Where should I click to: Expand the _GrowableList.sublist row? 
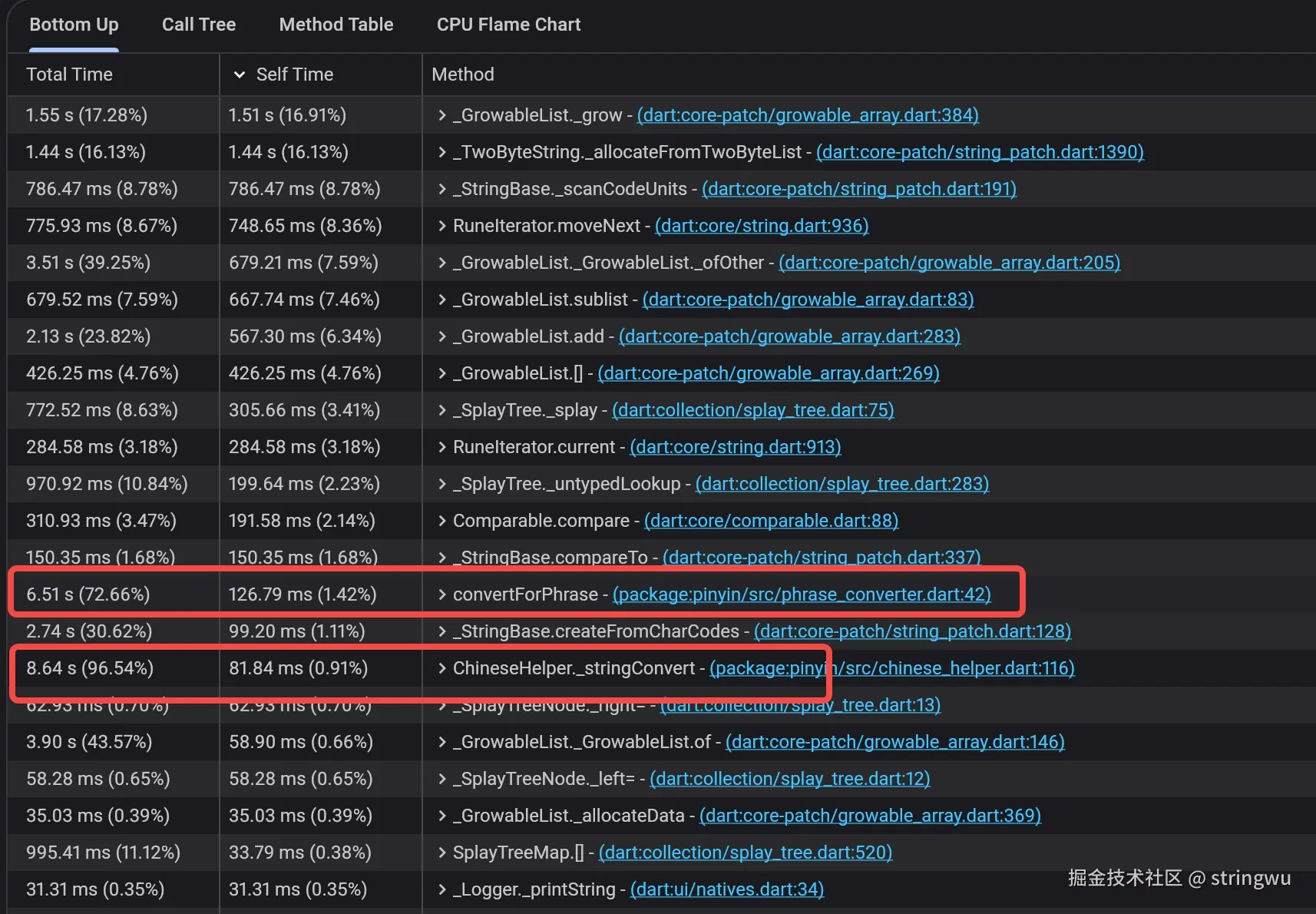click(x=442, y=300)
